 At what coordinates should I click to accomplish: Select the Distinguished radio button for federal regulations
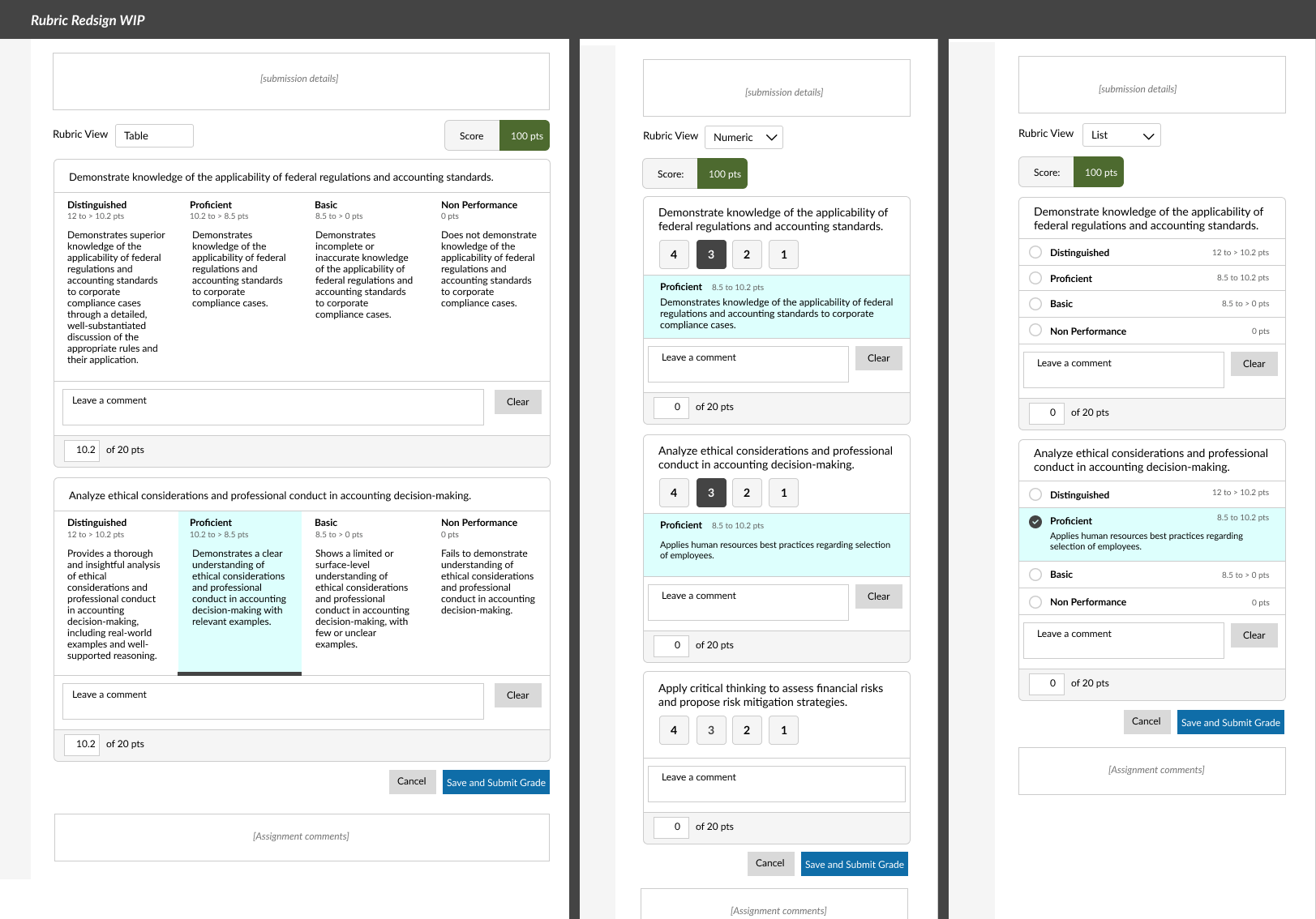1035,252
